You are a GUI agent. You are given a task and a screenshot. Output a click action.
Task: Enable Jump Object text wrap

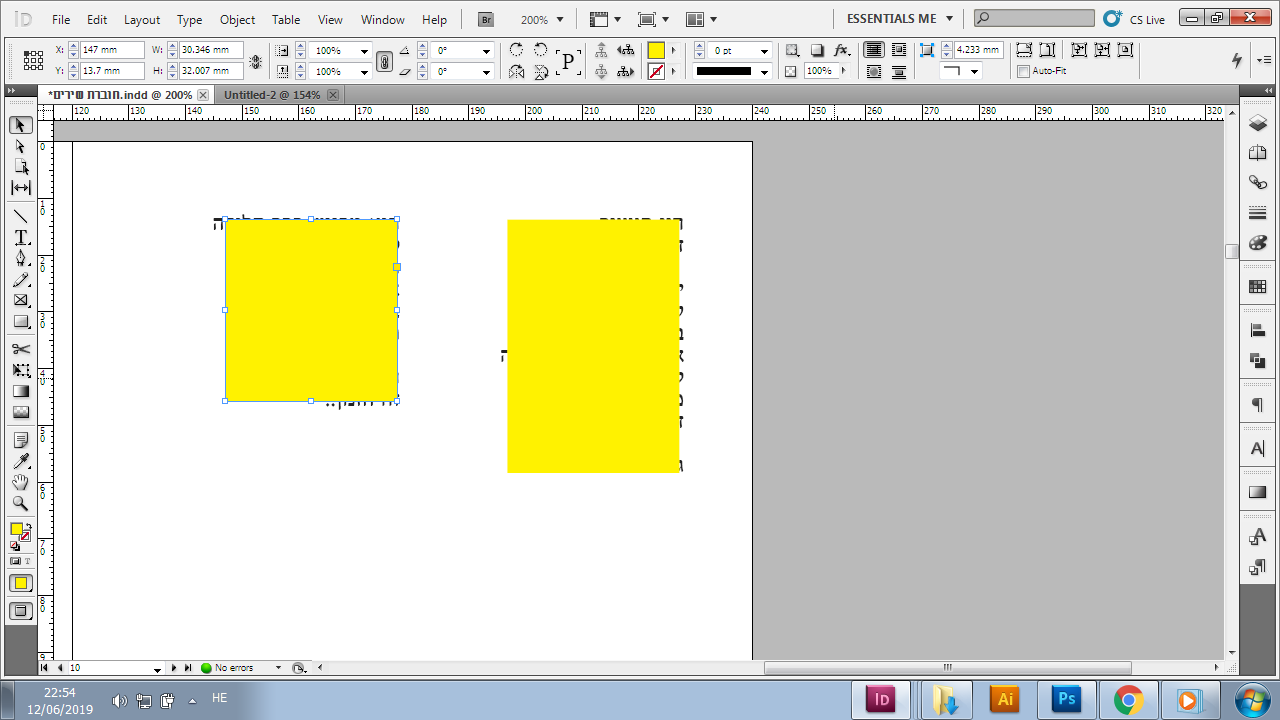click(899, 72)
